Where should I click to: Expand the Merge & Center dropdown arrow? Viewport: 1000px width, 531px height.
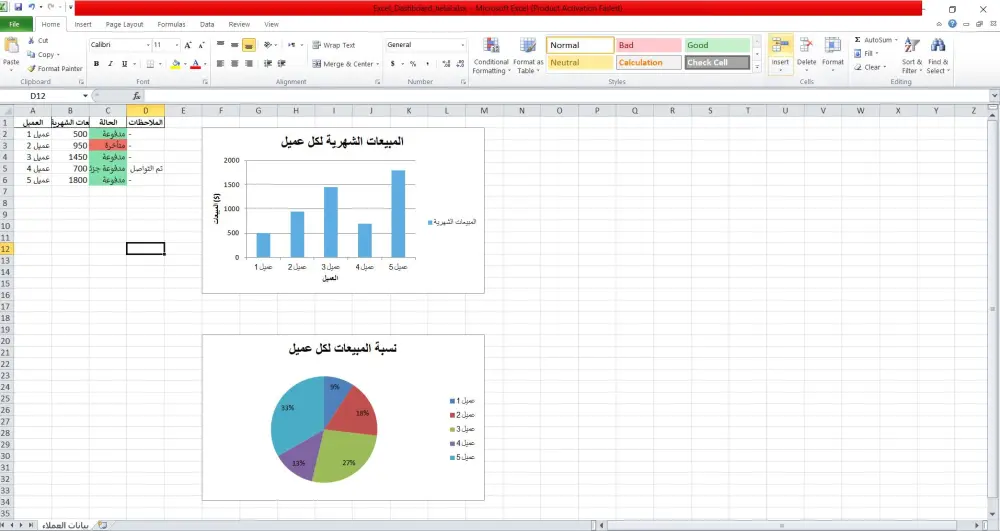pyautogui.click(x=378, y=64)
